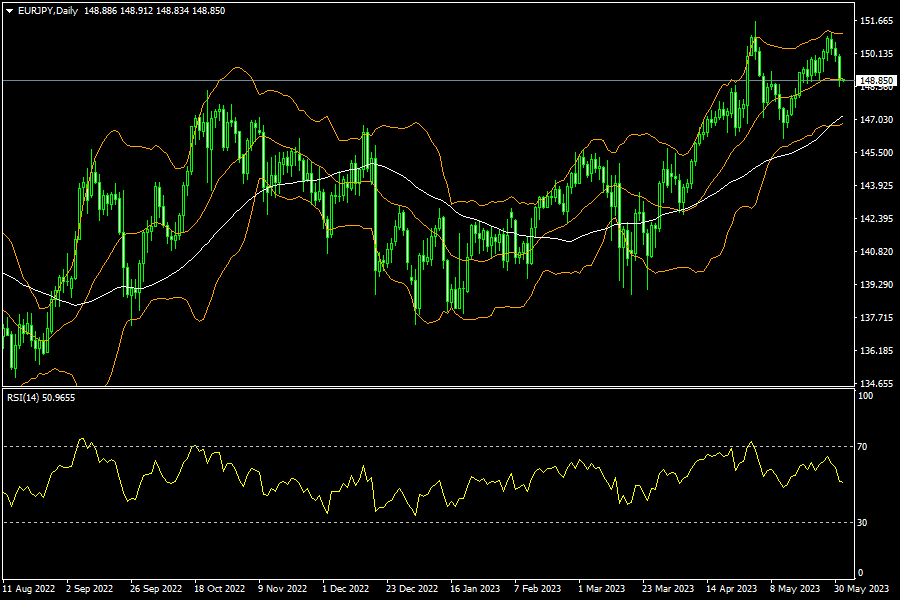Image resolution: width=900 pixels, height=600 pixels.
Task: Select the 9 Nov 2022 date label
Action: click(x=282, y=589)
